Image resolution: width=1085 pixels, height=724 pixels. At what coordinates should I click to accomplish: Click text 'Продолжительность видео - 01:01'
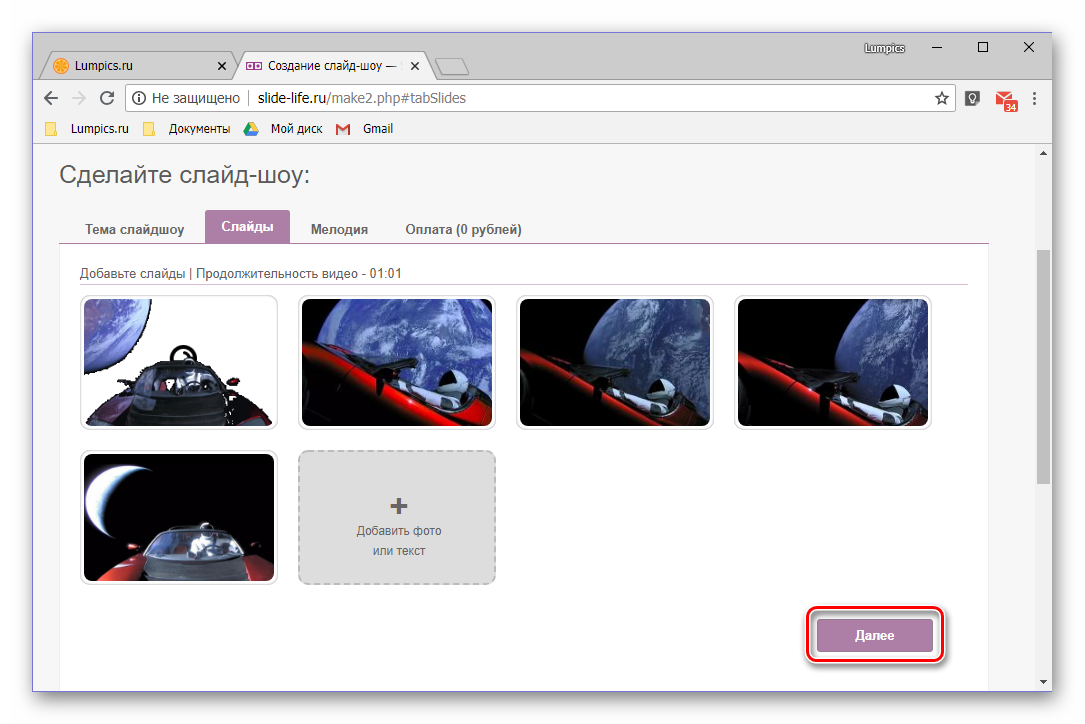[299, 273]
